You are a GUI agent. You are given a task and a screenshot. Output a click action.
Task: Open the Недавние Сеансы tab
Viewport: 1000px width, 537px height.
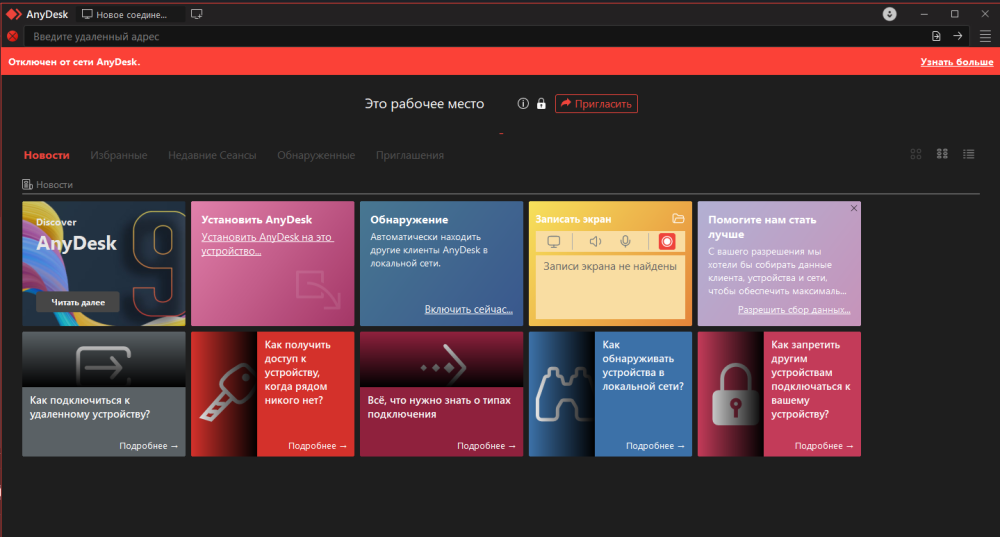point(212,155)
